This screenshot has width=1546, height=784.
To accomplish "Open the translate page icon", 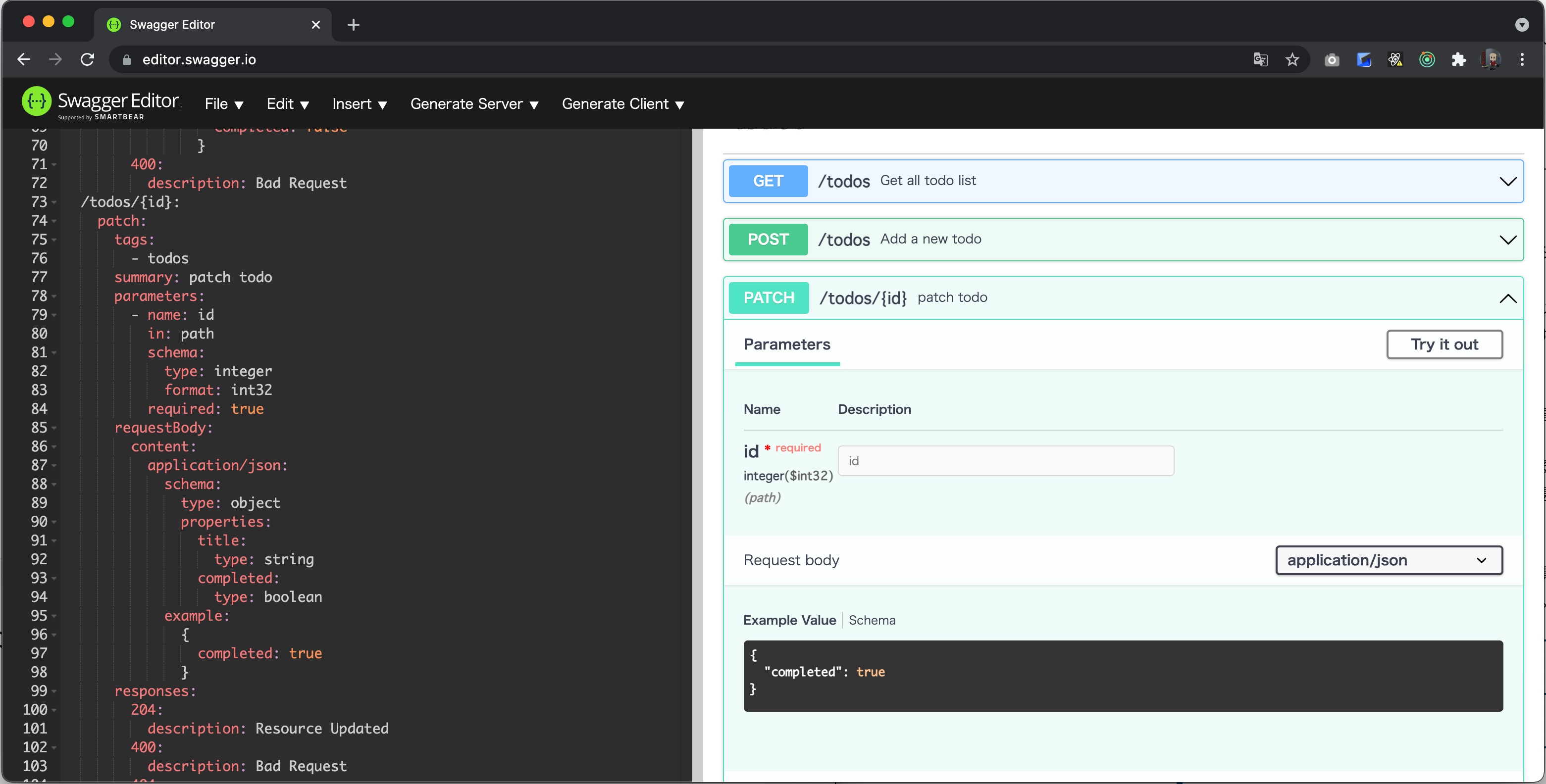I will coord(1260,59).
